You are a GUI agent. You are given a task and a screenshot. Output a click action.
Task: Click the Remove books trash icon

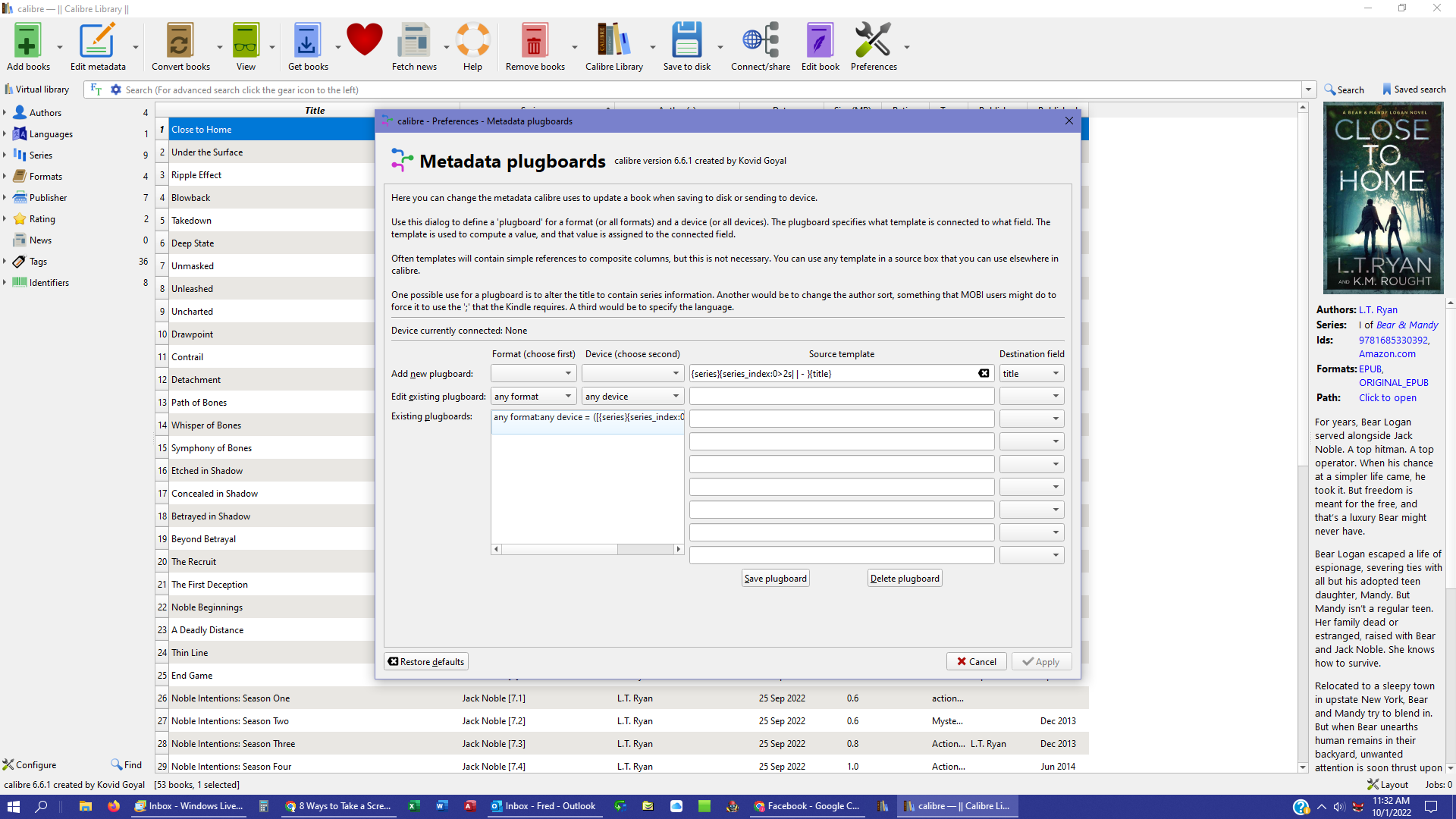pos(534,42)
